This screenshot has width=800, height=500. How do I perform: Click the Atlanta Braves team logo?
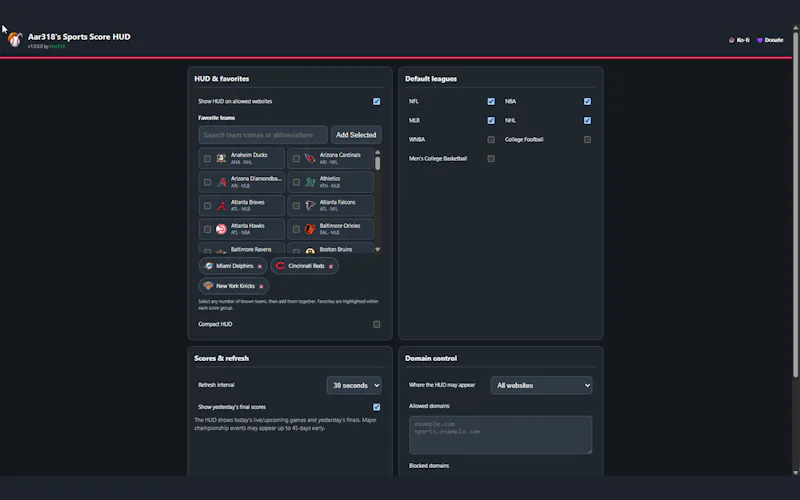coord(221,206)
